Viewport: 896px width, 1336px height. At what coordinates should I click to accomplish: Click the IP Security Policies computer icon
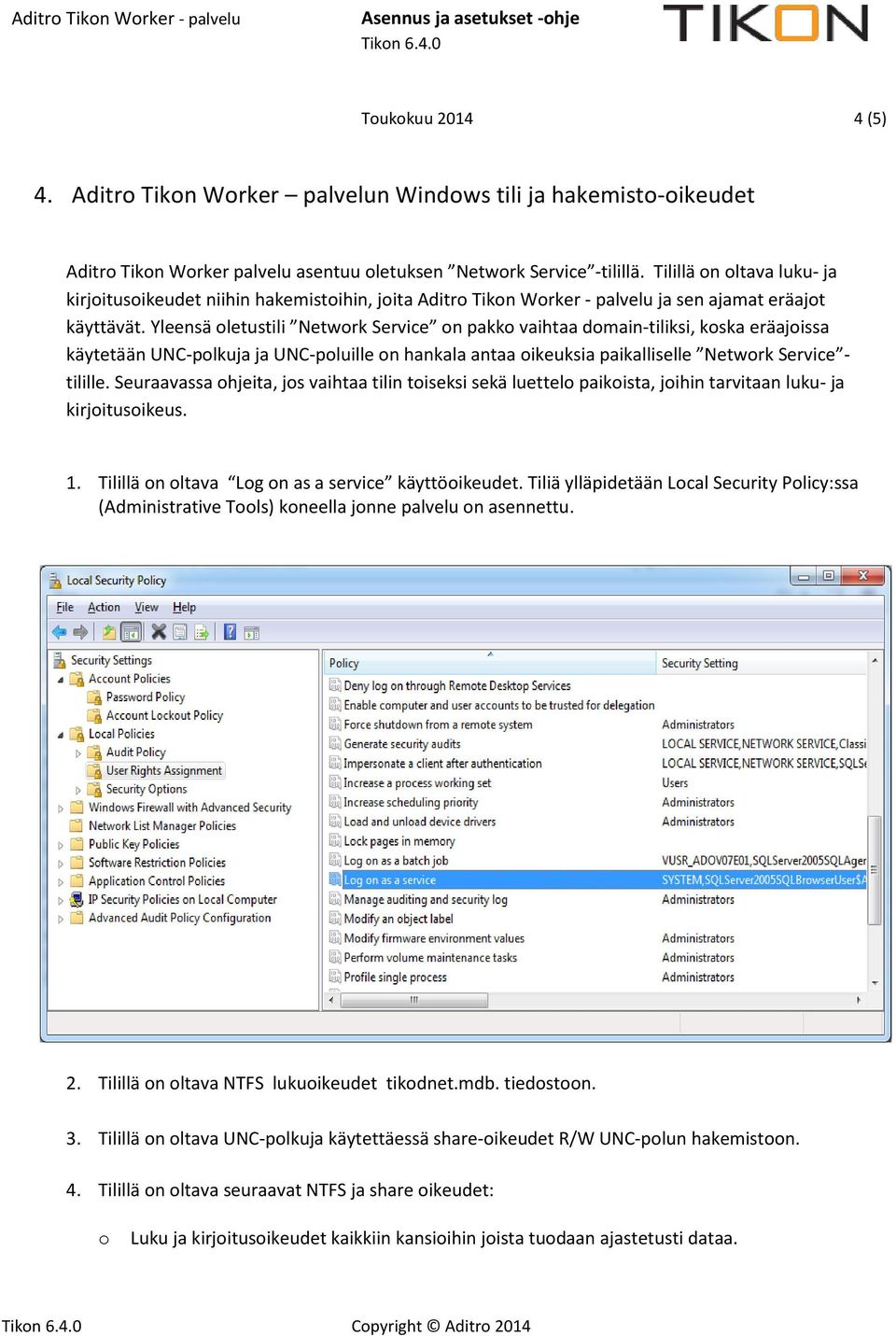[x=77, y=900]
